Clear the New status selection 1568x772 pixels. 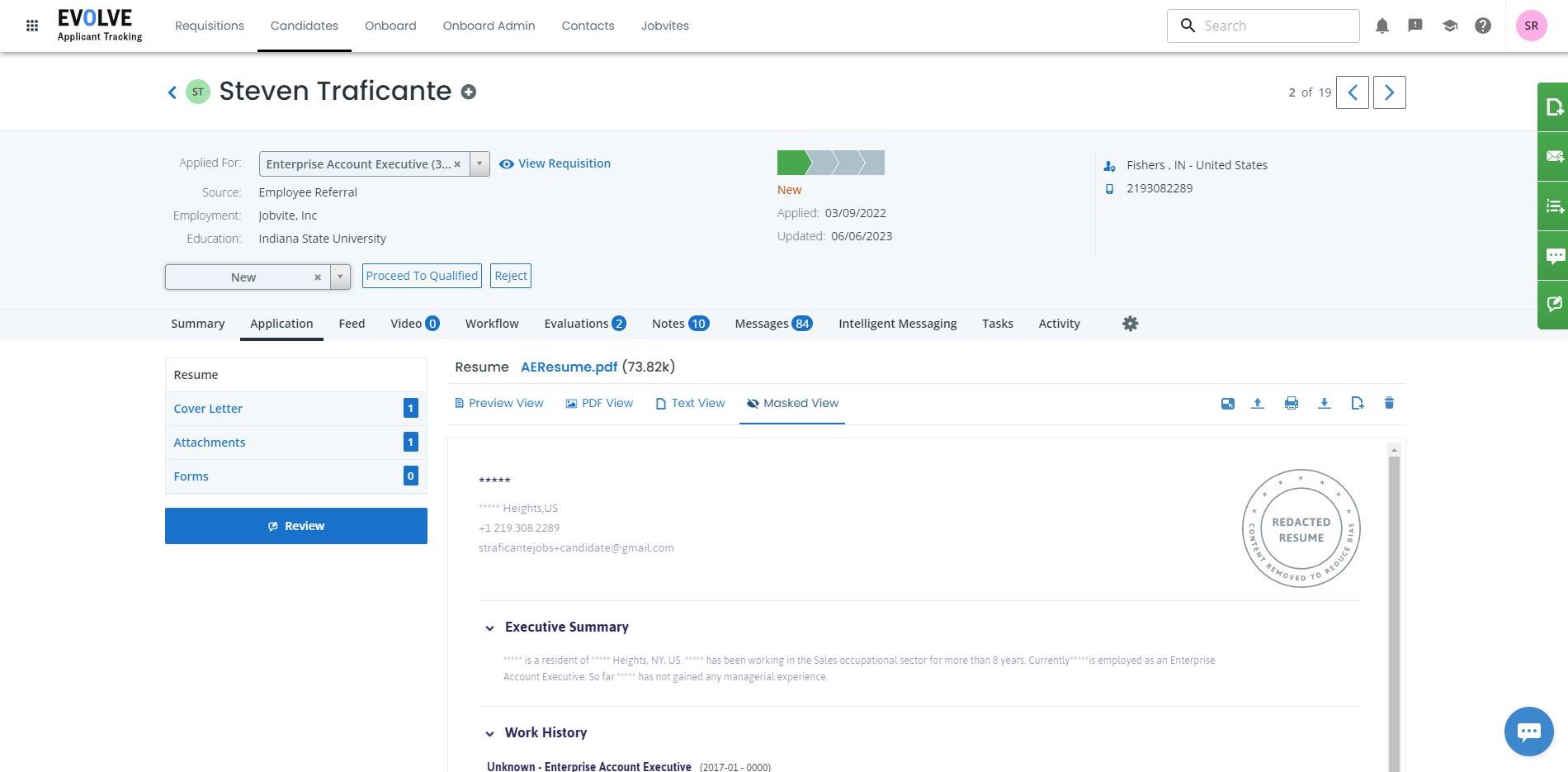(x=318, y=277)
